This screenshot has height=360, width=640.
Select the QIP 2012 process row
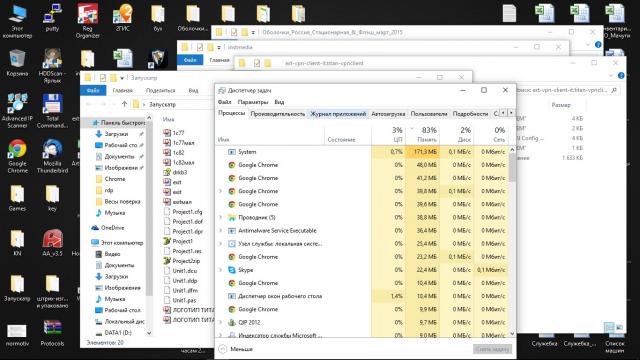362,322
